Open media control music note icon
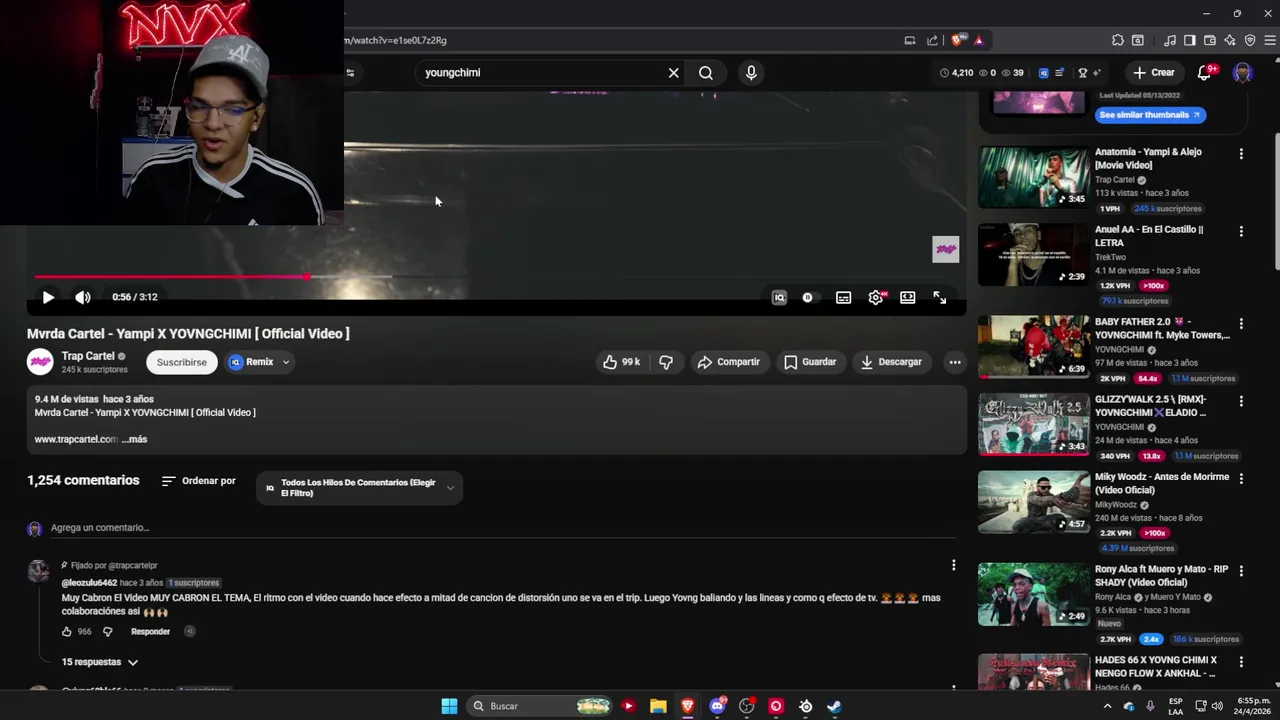1280x720 pixels. pos(1170,40)
